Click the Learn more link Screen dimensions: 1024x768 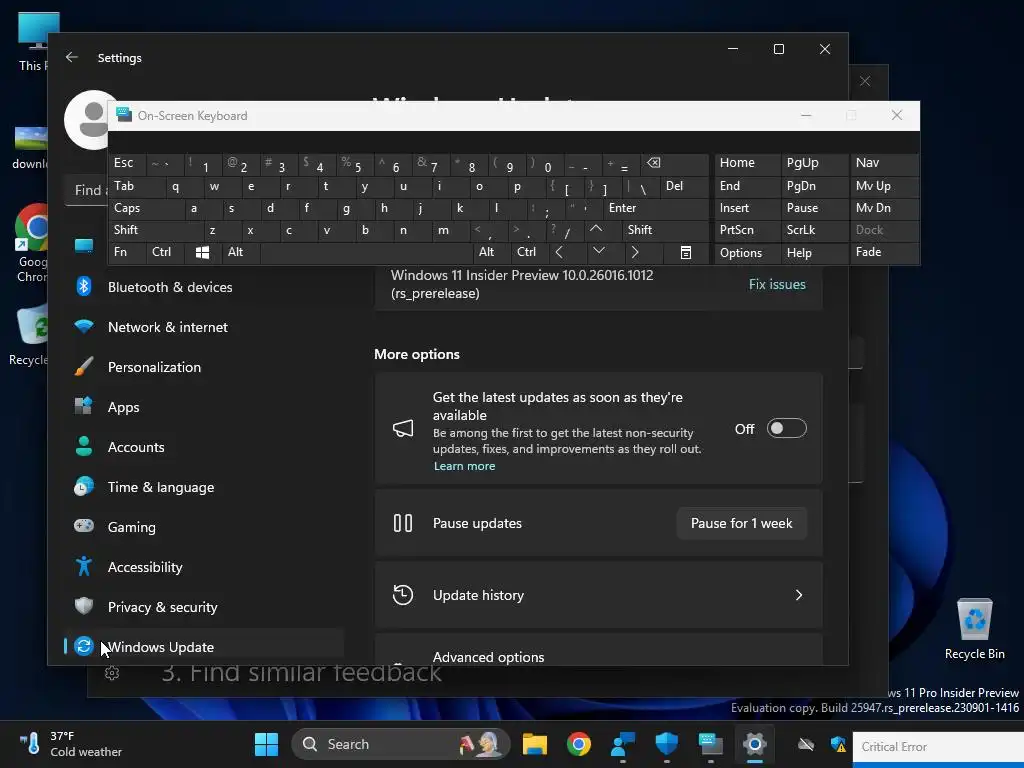tap(464, 466)
